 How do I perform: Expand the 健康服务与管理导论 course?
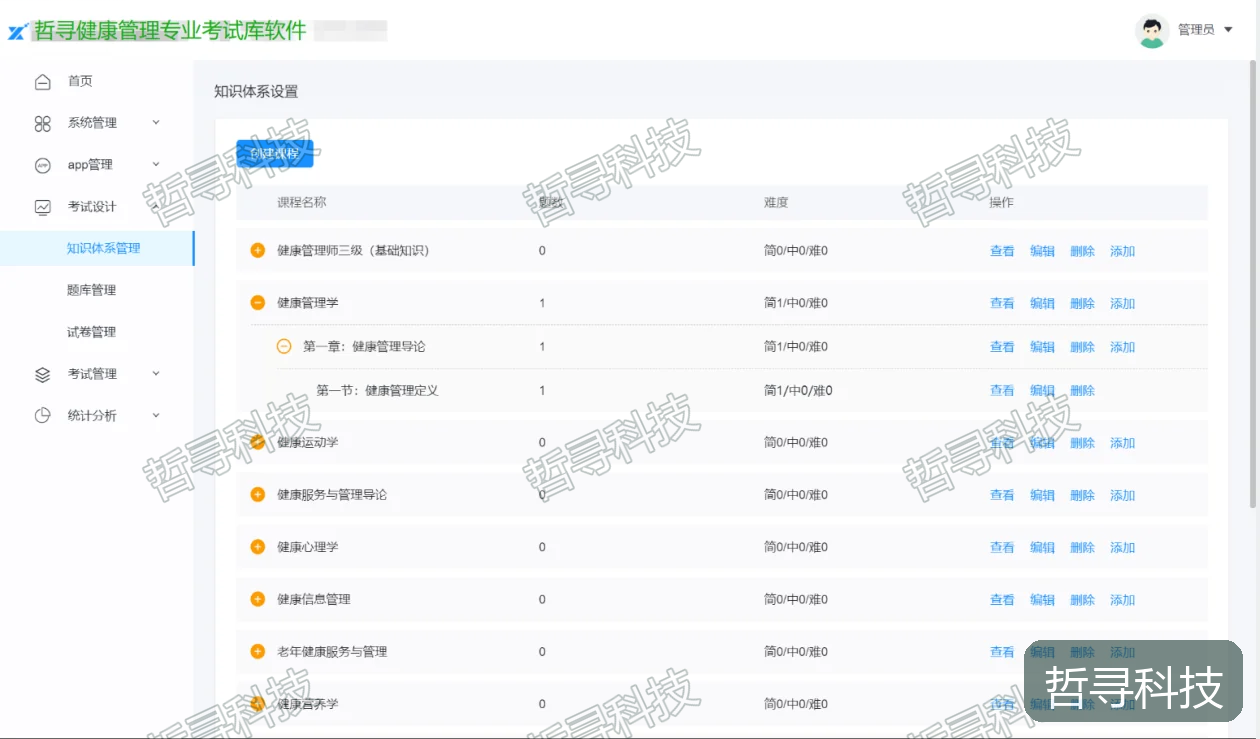(257, 494)
